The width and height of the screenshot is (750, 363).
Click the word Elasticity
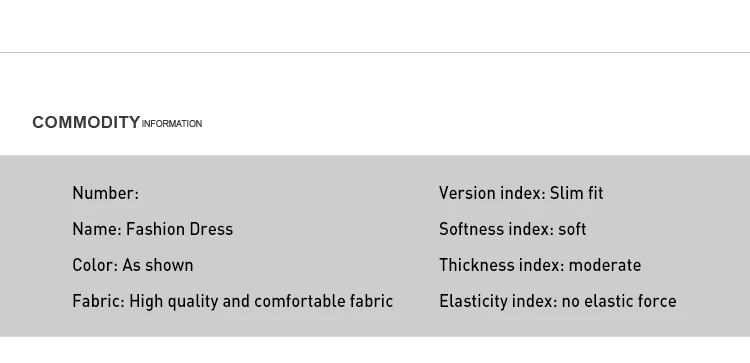pos(473,301)
